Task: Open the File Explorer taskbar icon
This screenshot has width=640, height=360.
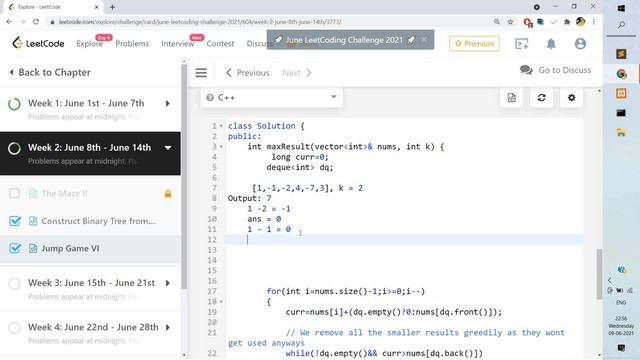Action: point(621,133)
